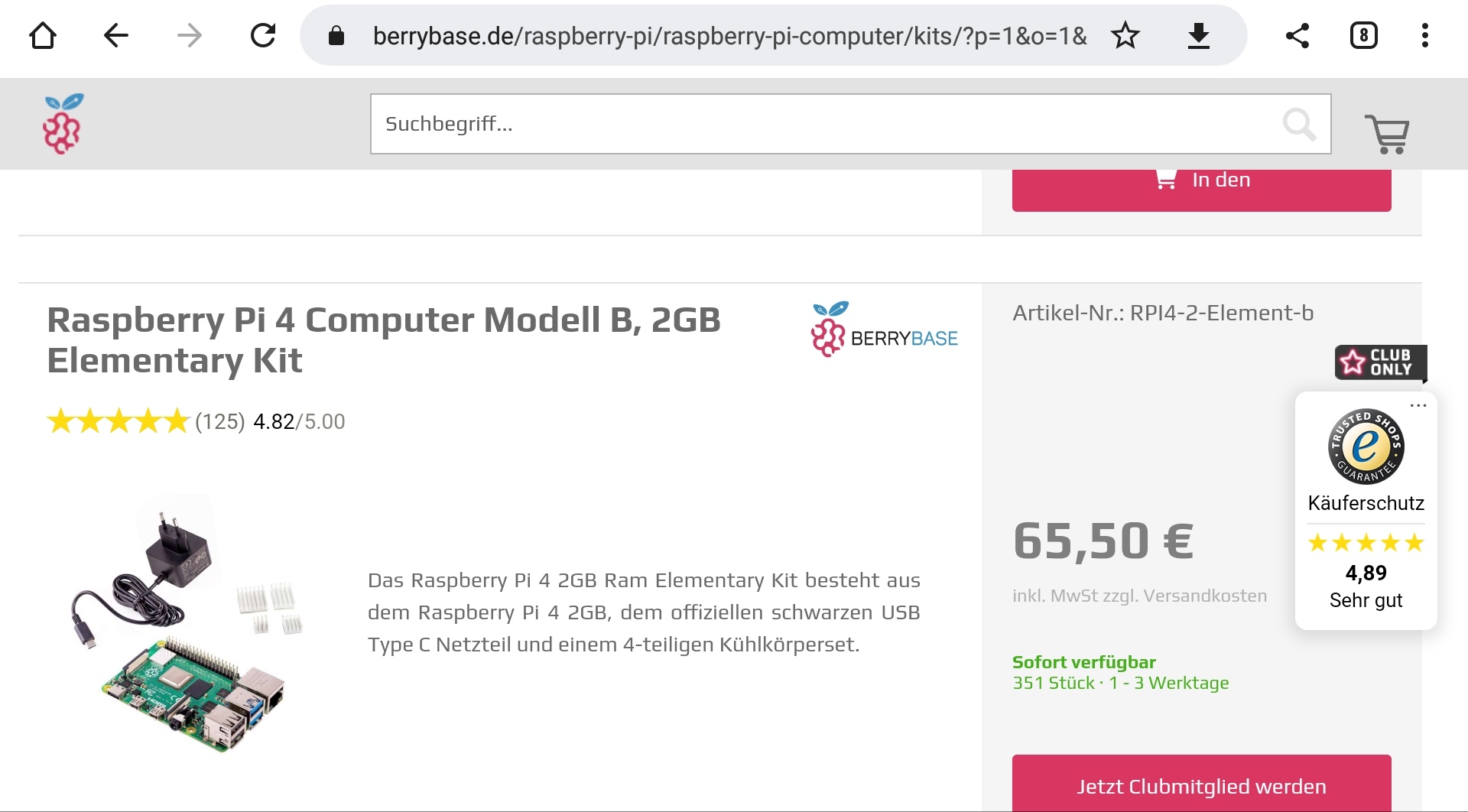Expand Trusted Shops widget three-dot menu

click(1418, 405)
